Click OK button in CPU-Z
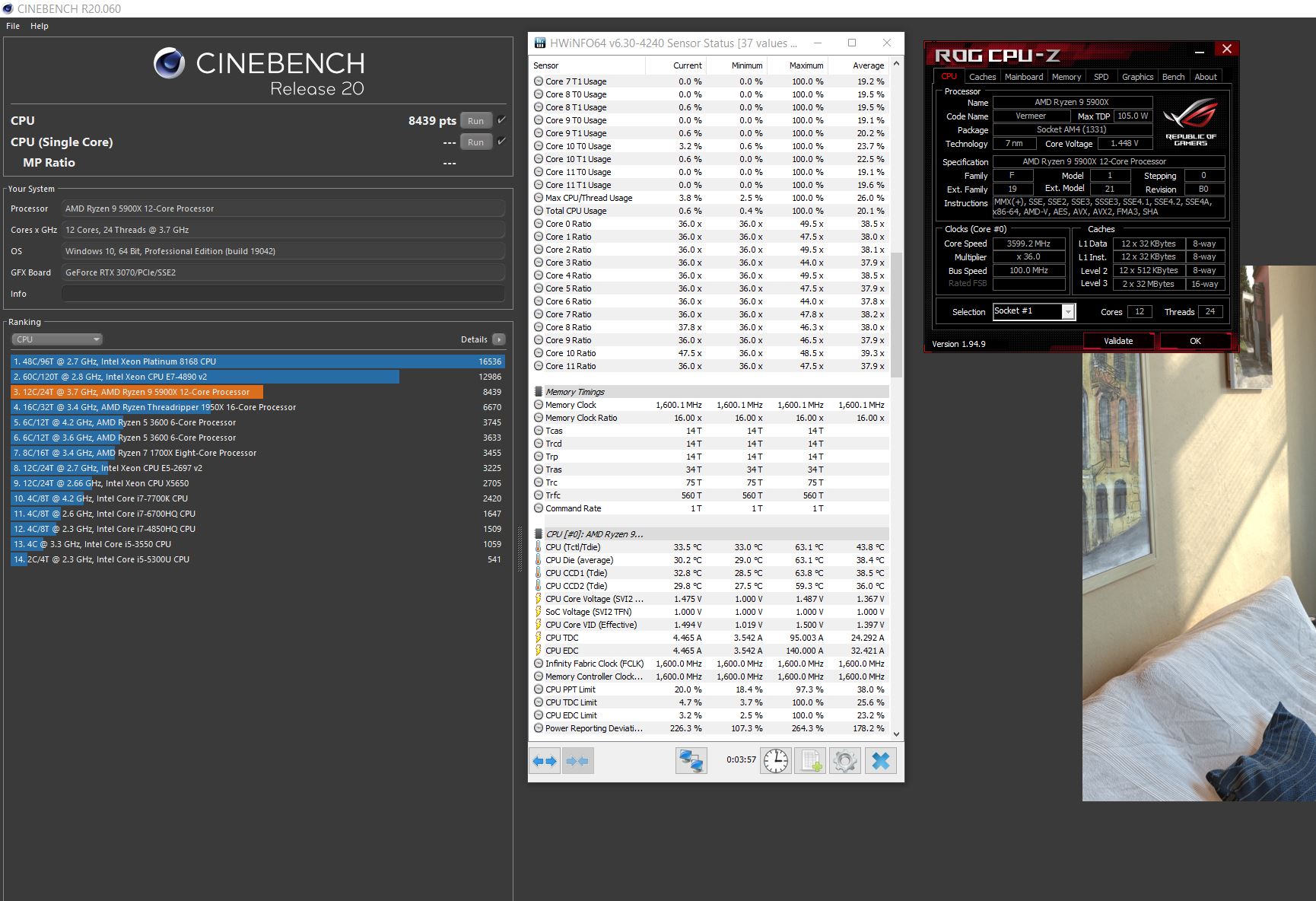The image size is (1316, 901). (x=1195, y=341)
